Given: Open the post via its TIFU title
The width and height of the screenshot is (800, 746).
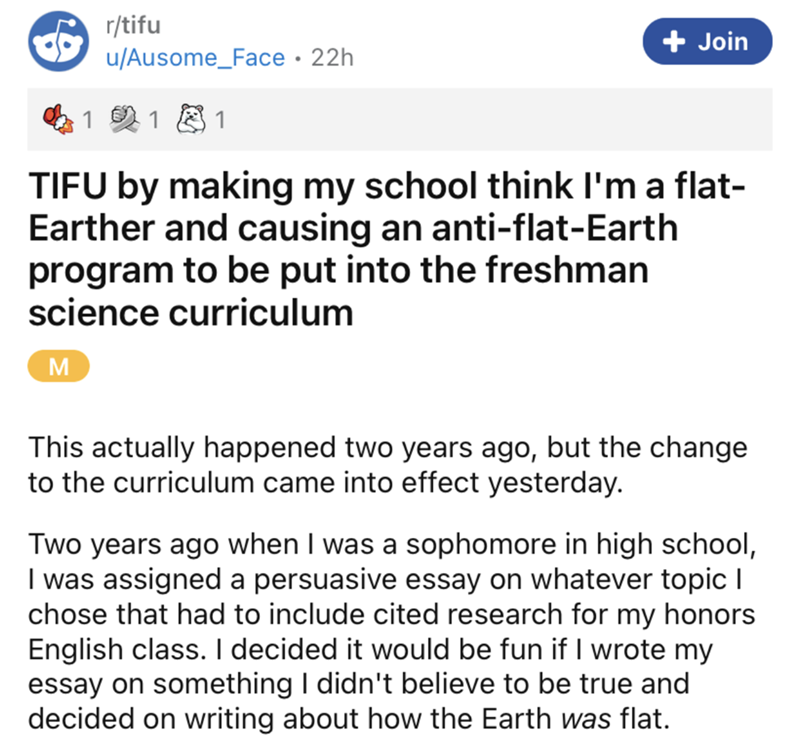Looking at the screenshot, I should point(387,249).
